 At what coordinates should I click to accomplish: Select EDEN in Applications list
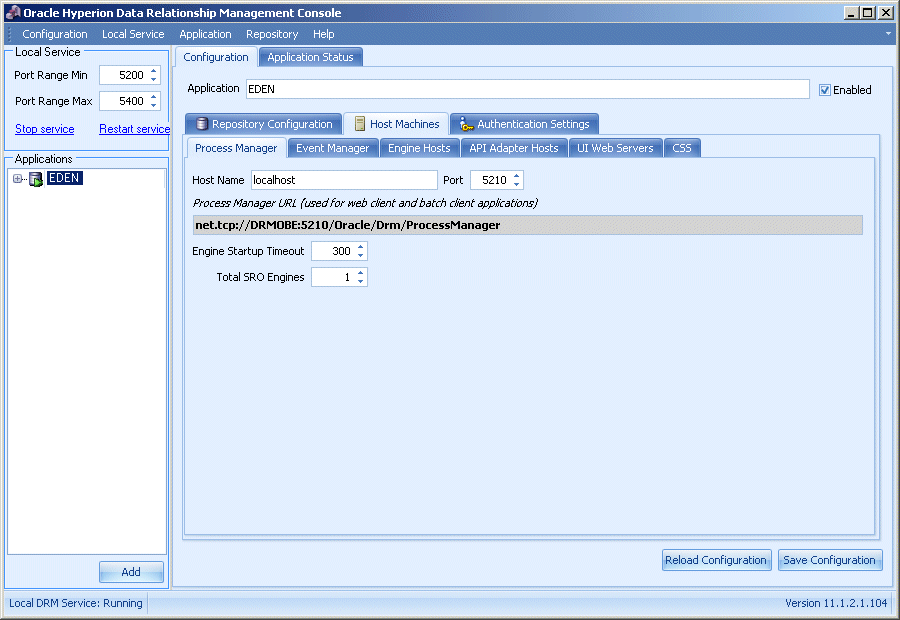pos(64,178)
